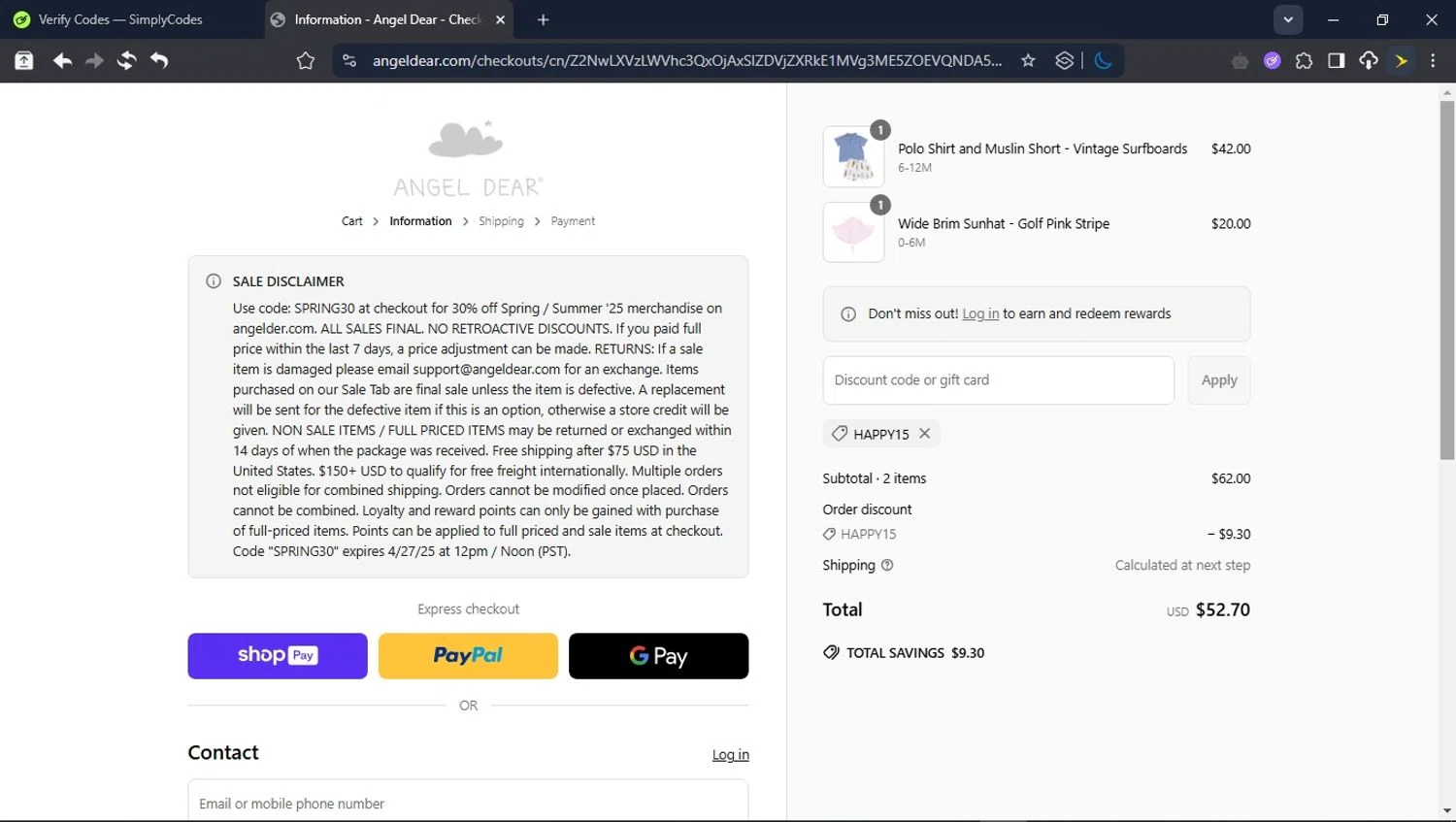Click info icon in rewards notice
The image size is (1456, 822).
pyautogui.click(x=848, y=314)
